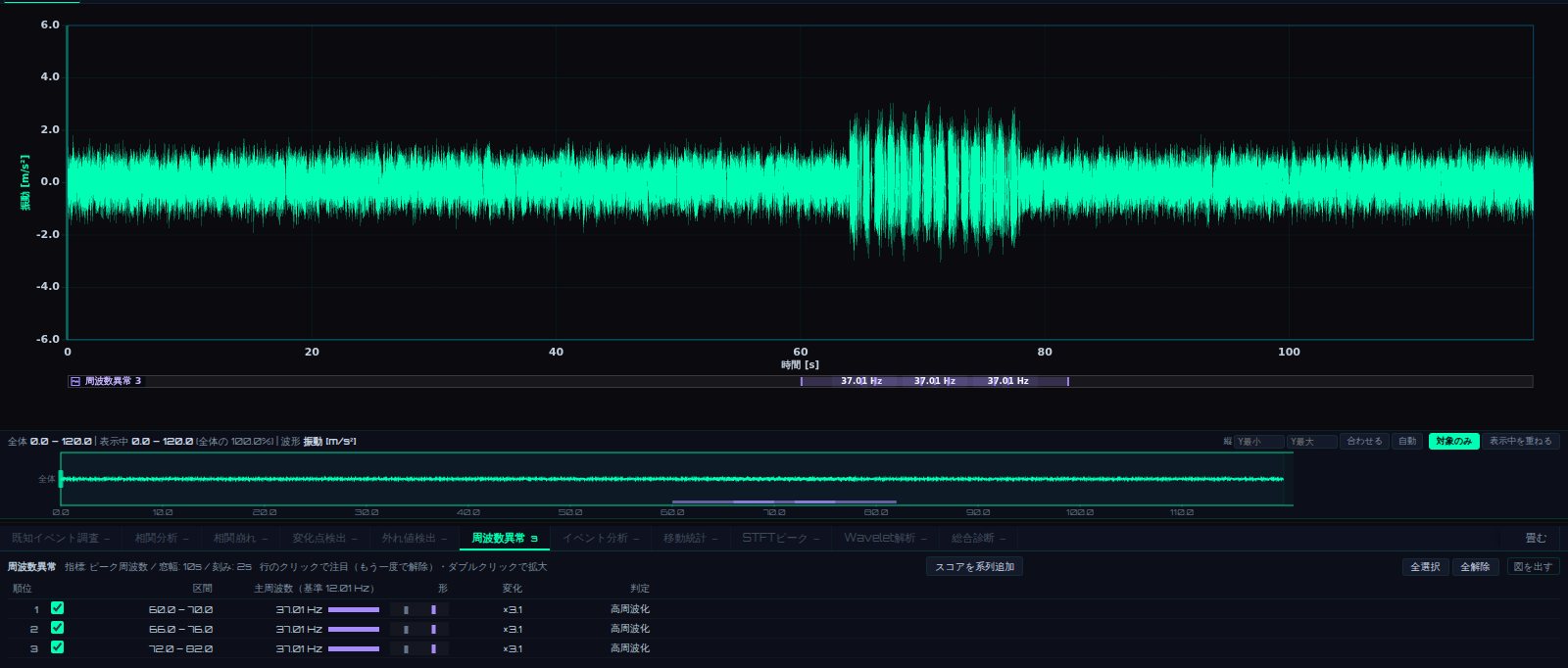Collapse the panel with 畳む
This screenshot has width=1568, height=668.
pyautogui.click(x=1536, y=538)
